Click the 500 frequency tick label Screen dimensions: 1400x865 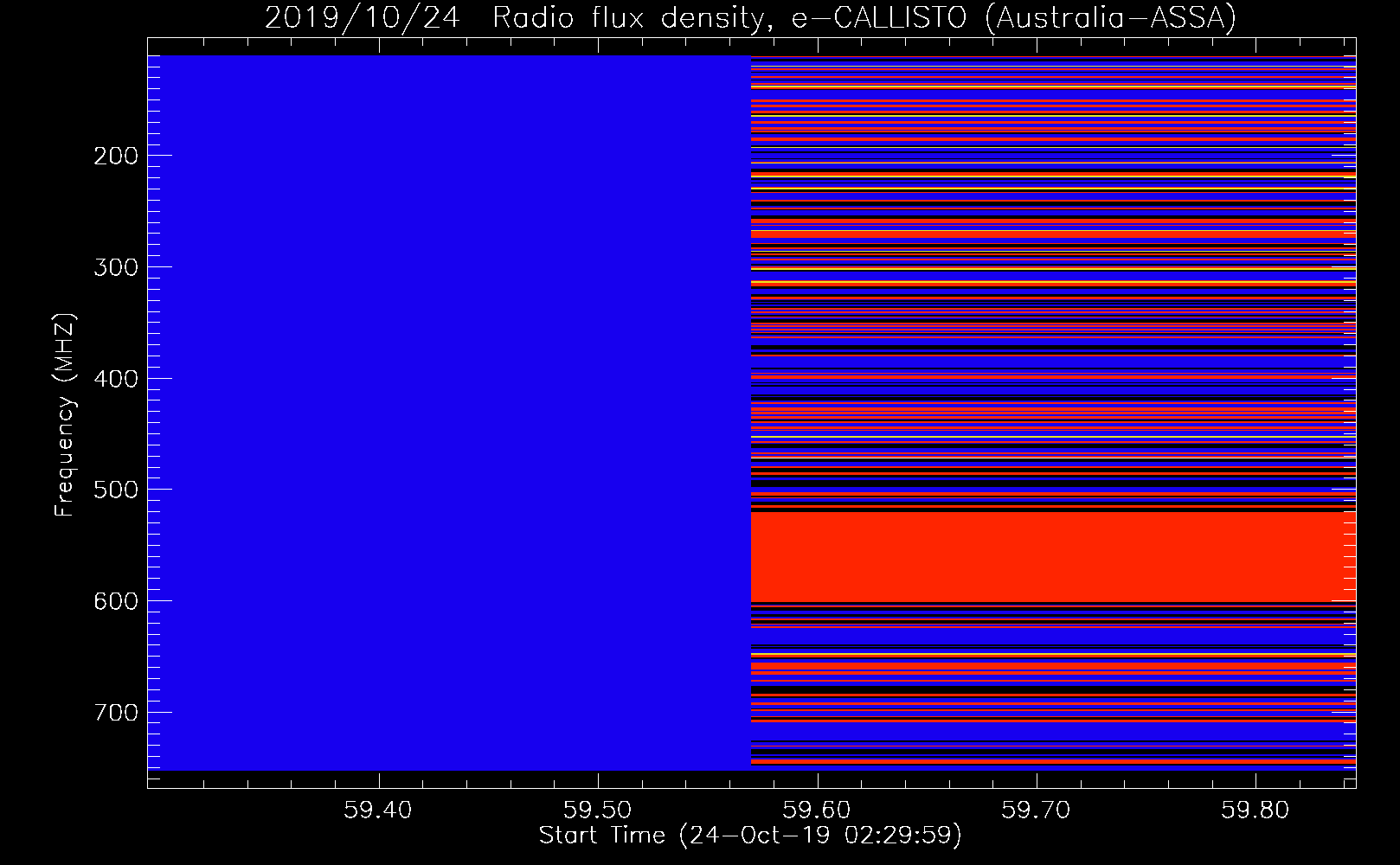click(x=116, y=490)
